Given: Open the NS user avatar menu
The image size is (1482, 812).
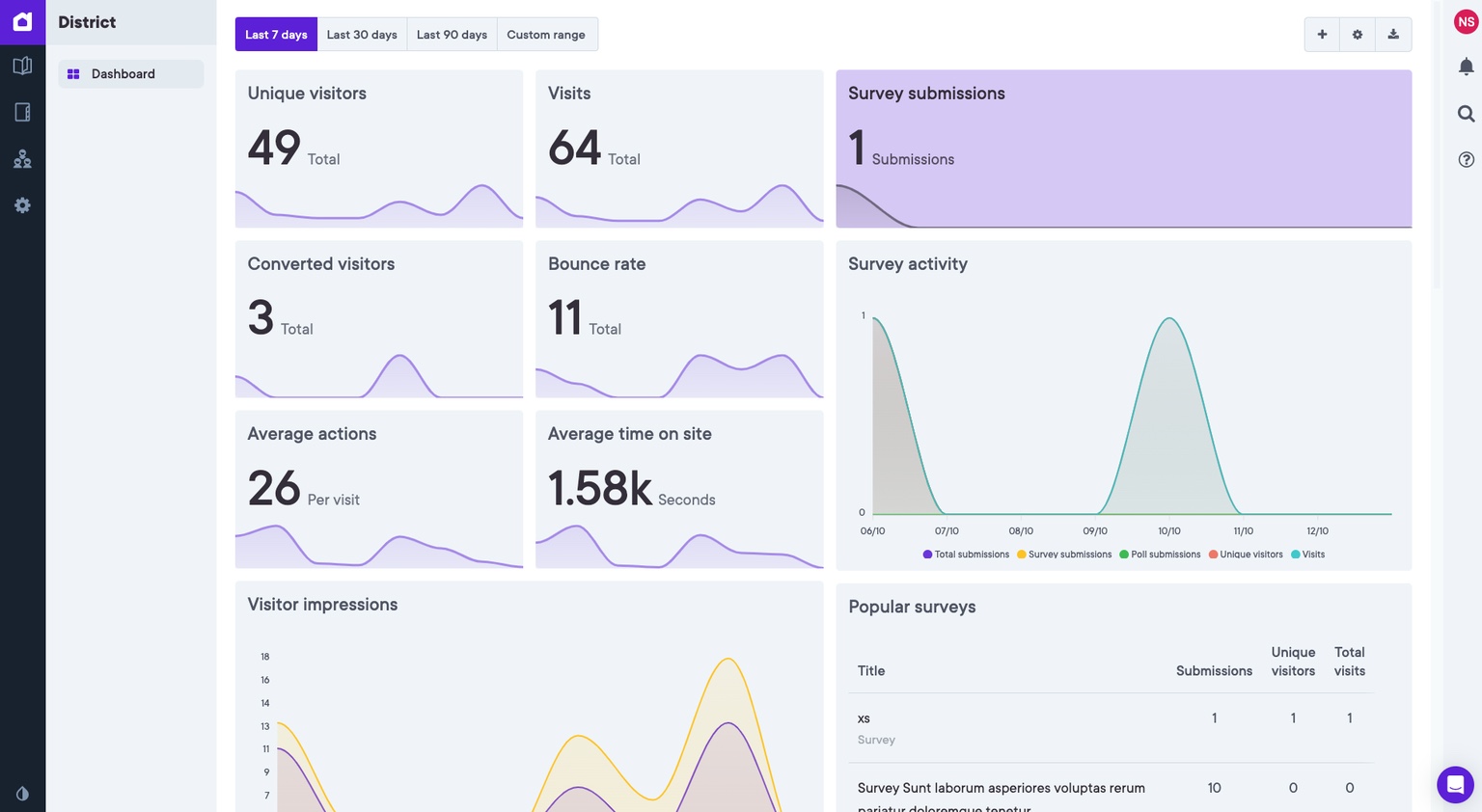Looking at the screenshot, I should point(1466,22).
